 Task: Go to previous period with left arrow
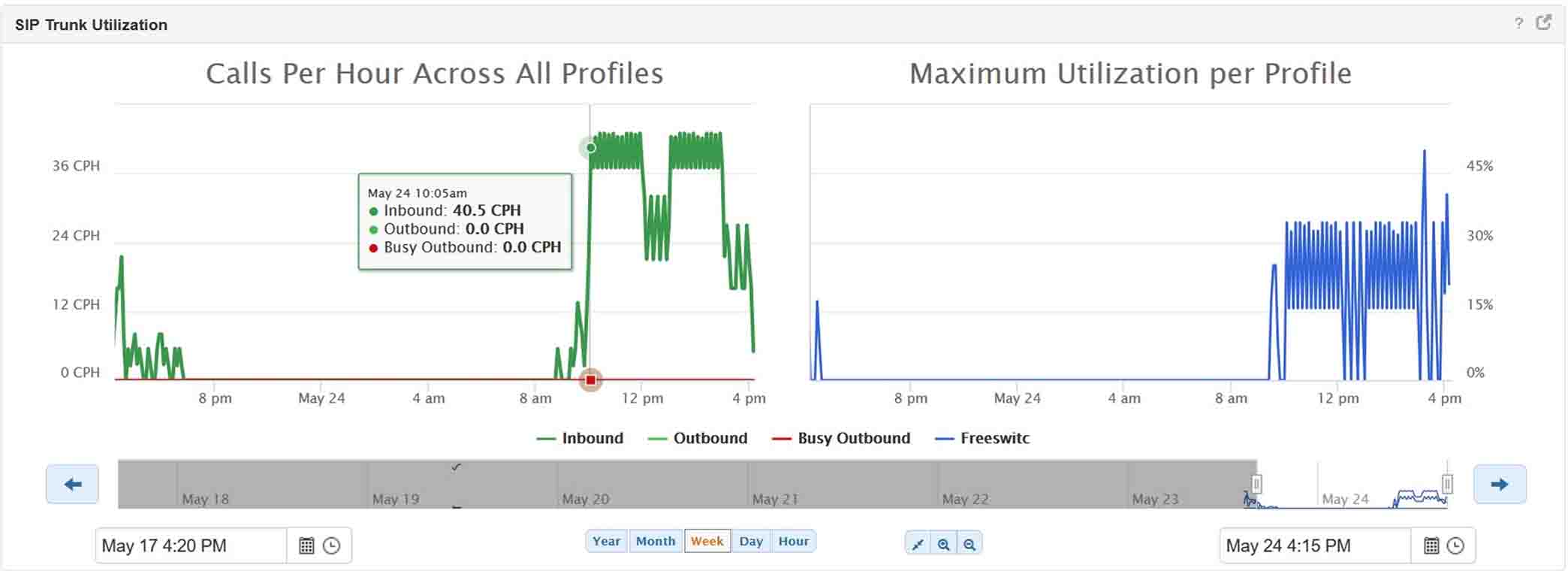72,485
